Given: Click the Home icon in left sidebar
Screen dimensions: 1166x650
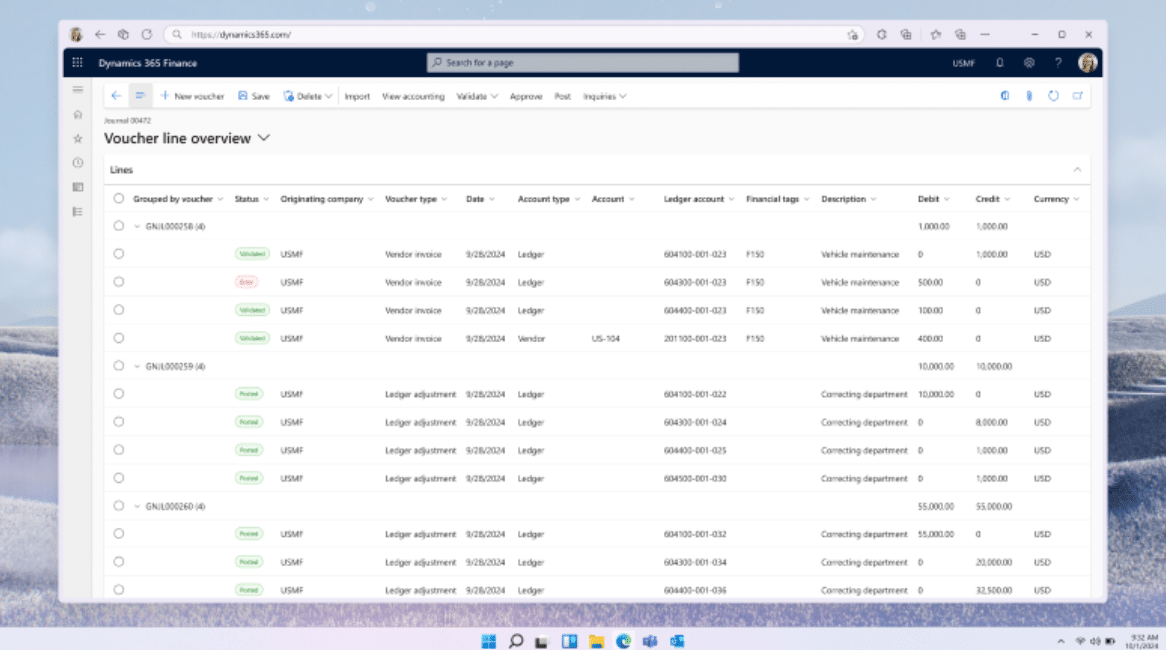Looking at the screenshot, I should pyautogui.click(x=78, y=114).
